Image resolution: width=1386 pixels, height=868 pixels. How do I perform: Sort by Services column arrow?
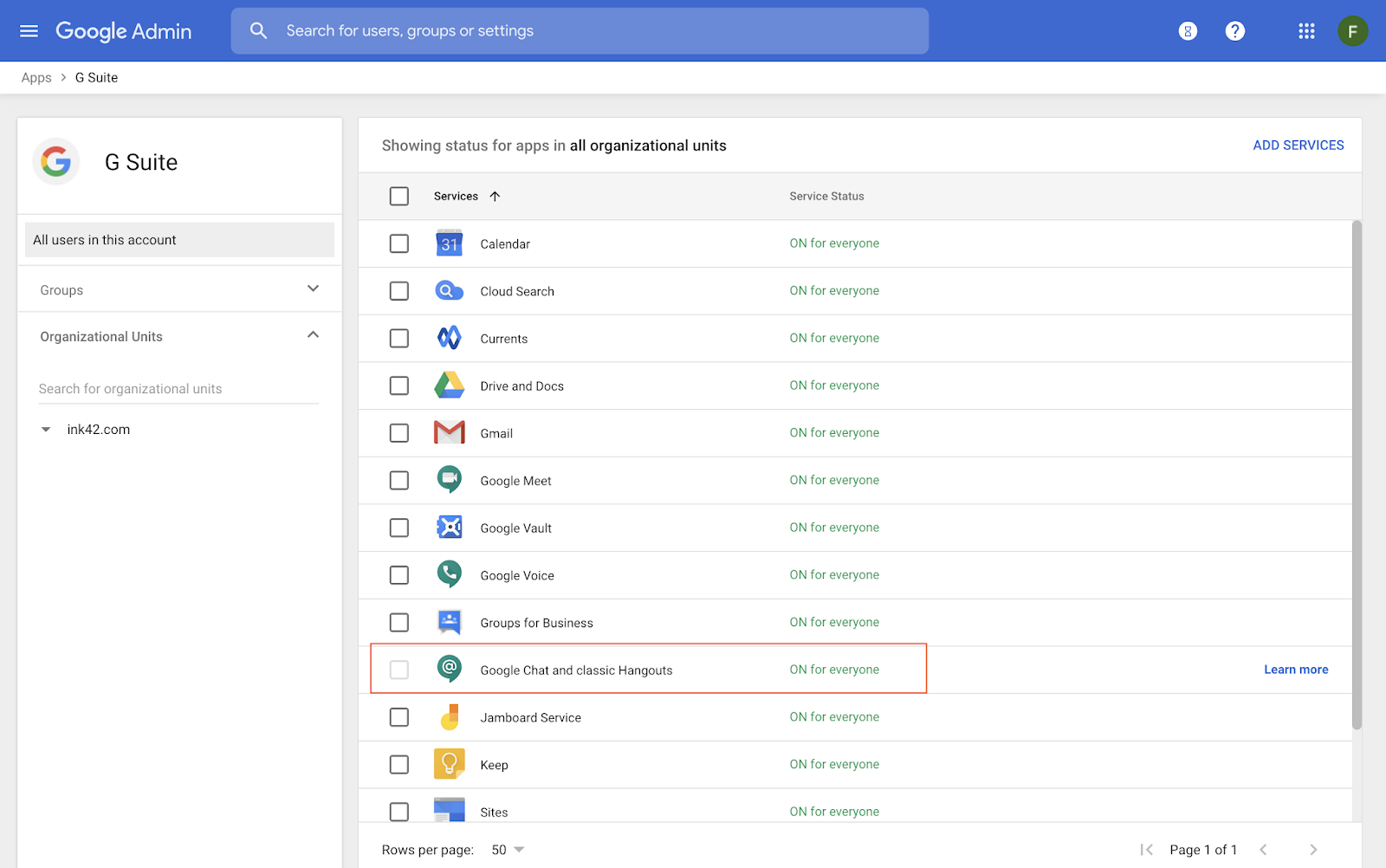coord(495,197)
